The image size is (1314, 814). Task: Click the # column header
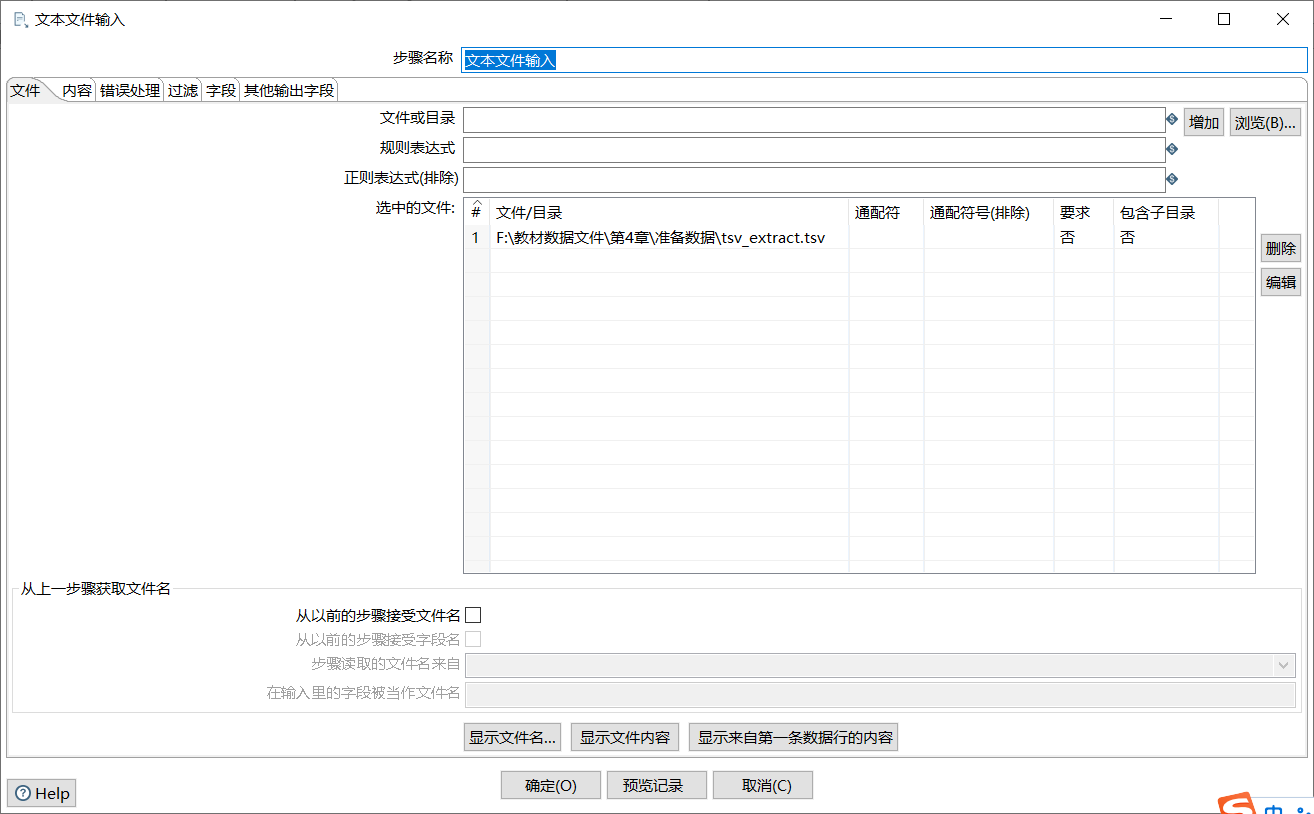coord(477,212)
